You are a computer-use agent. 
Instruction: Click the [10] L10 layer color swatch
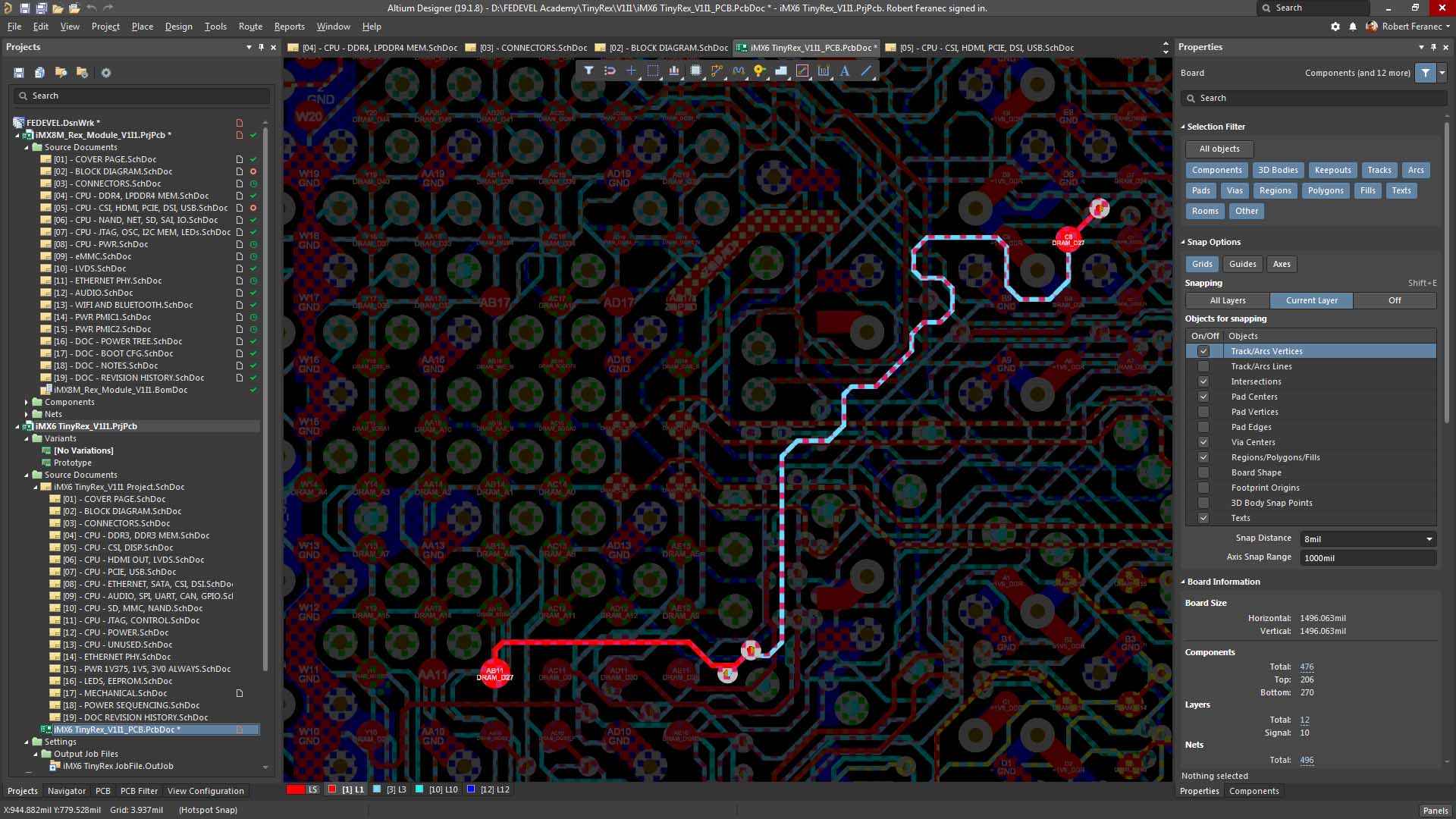click(x=419, y=789)
